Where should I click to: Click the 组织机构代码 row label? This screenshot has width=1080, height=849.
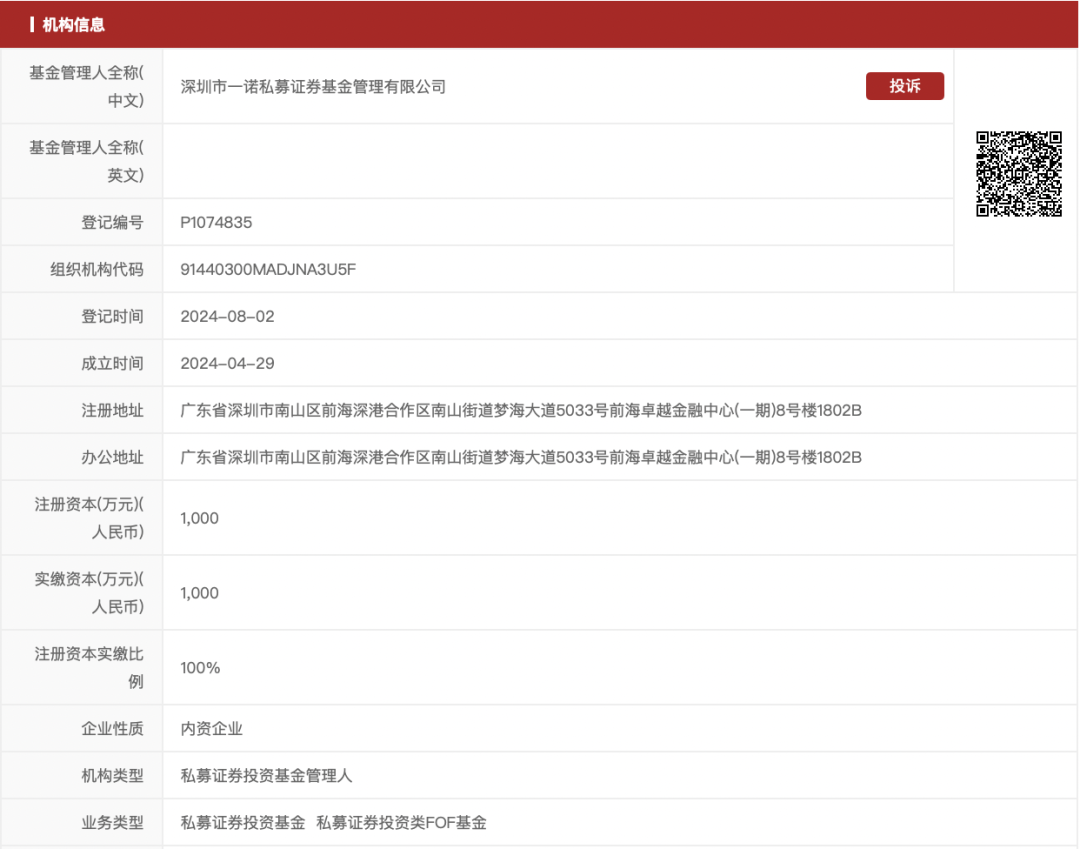click(97, 270)
